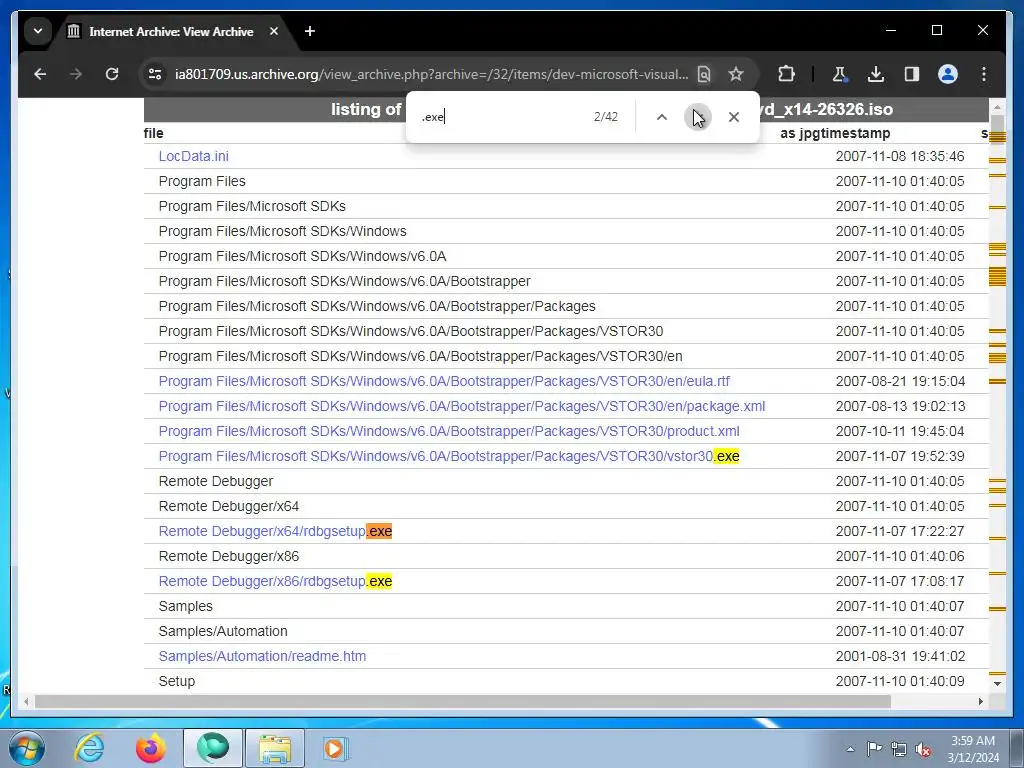Open the VSTOR30/en/eula.rtf link
Image resolution: width=1024 pixels, height=768 pixels.
(444, 381)
